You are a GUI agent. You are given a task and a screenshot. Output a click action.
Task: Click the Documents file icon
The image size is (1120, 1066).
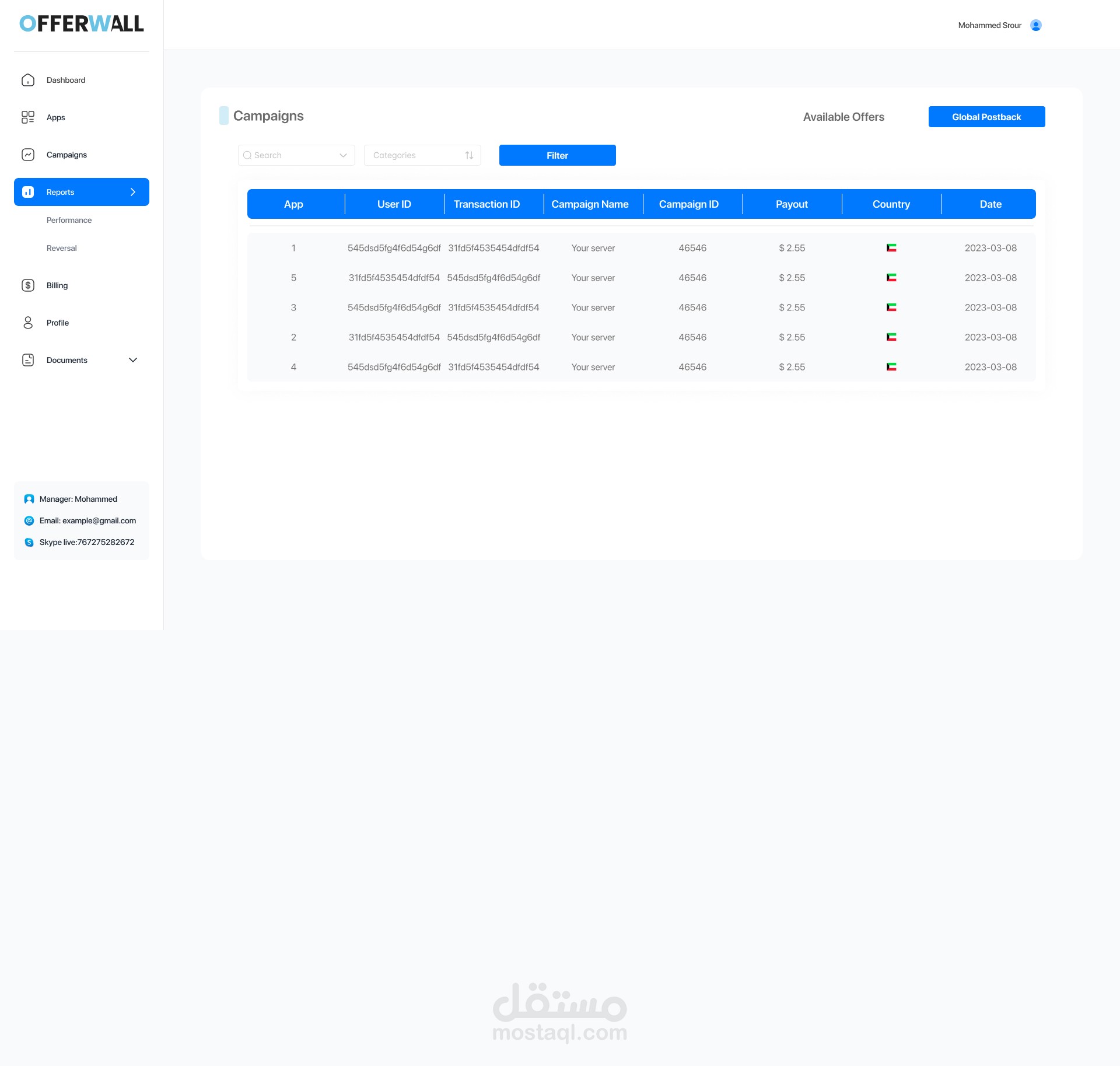(x=28, y=360)
